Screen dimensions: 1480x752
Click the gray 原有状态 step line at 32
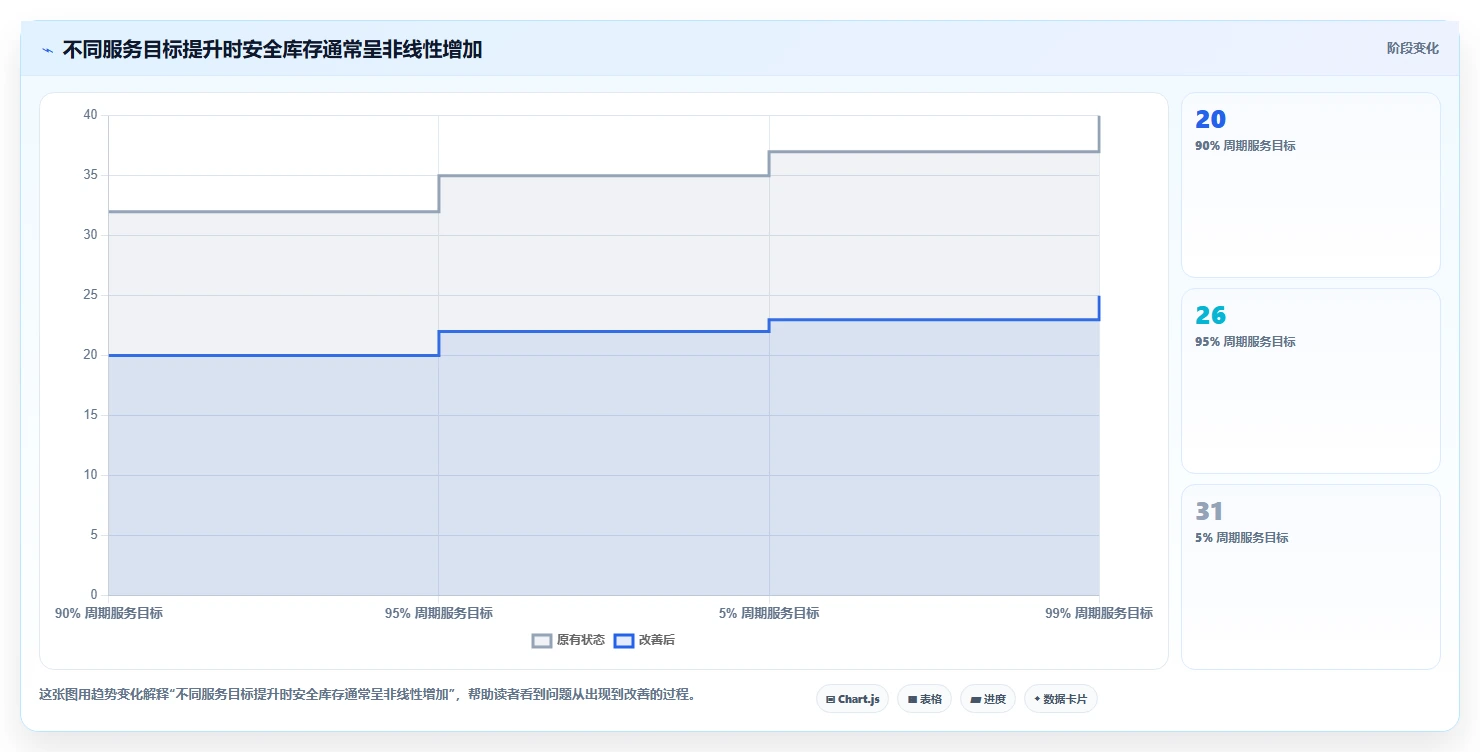(273, 211)
